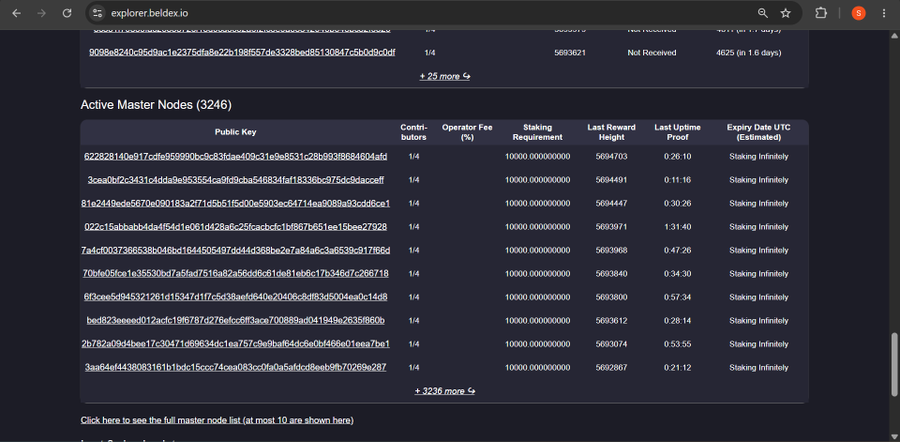Open the full master node list link

[217, 420]
